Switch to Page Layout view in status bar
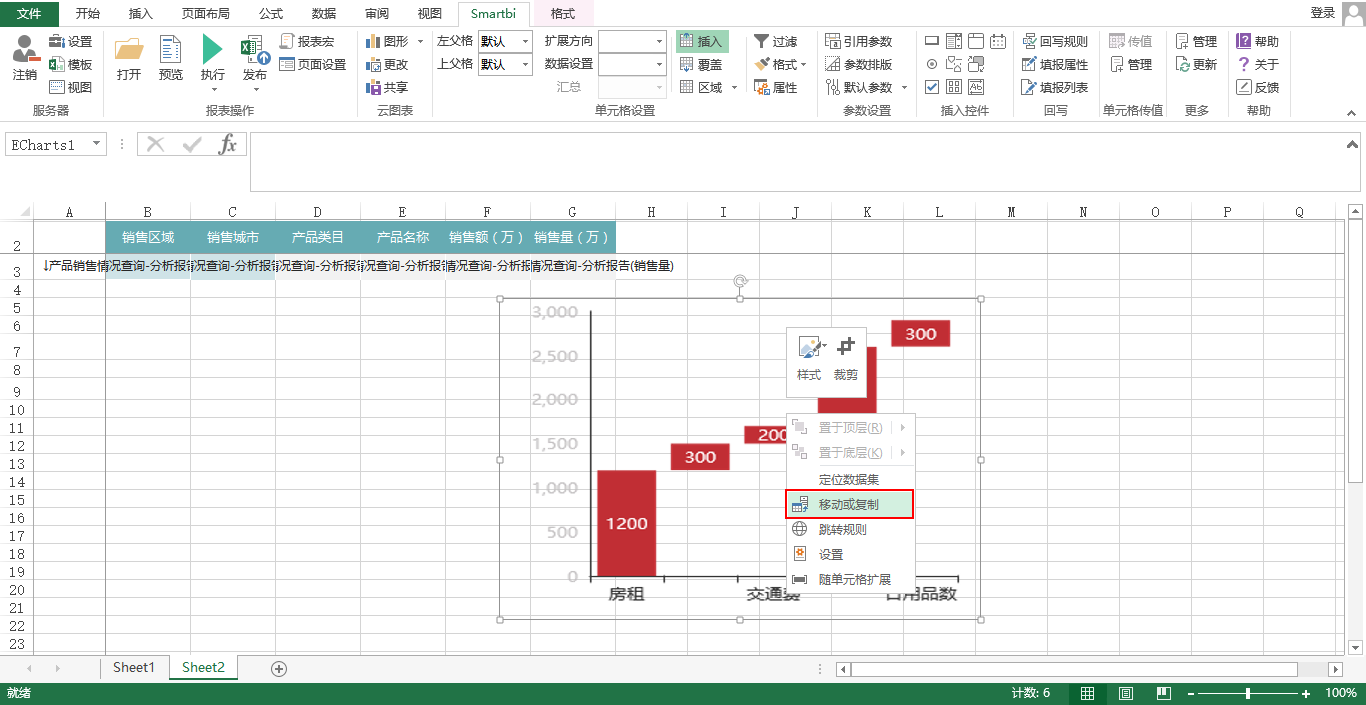This screenshot has height=705, width=1366. tap(1126, 693)
